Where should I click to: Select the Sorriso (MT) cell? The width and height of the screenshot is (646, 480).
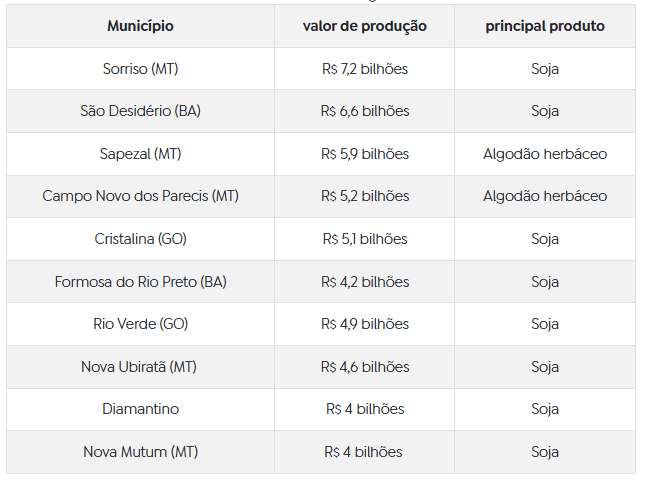click(140, 69)
